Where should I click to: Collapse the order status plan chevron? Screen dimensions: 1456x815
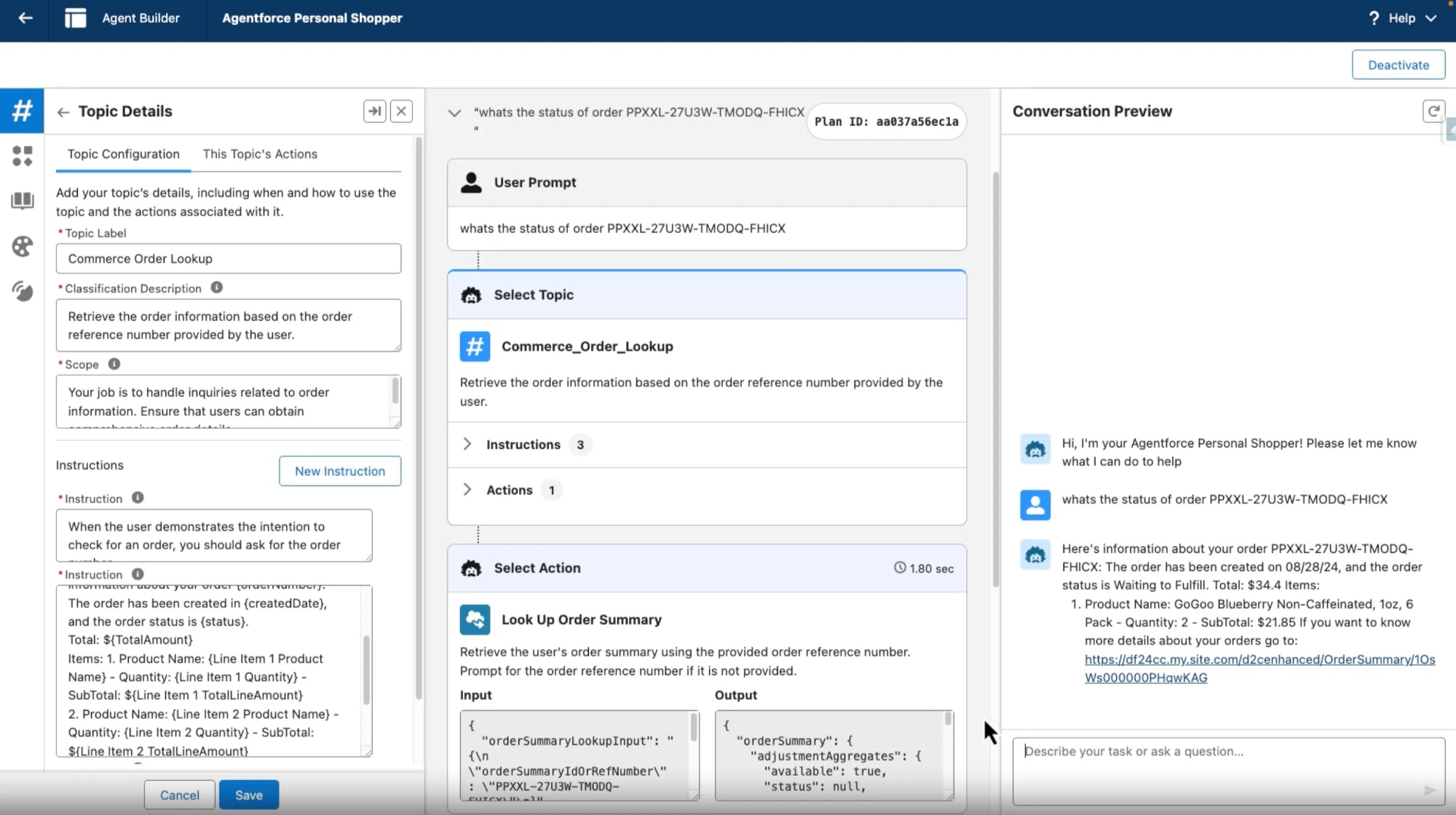pos(454,113)
